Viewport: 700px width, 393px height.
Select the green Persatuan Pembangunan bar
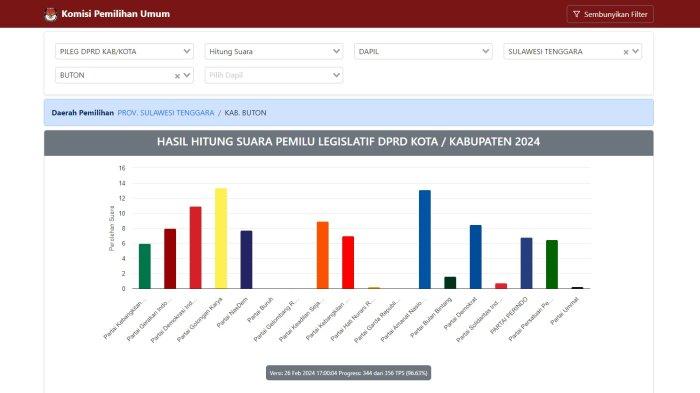552,264
